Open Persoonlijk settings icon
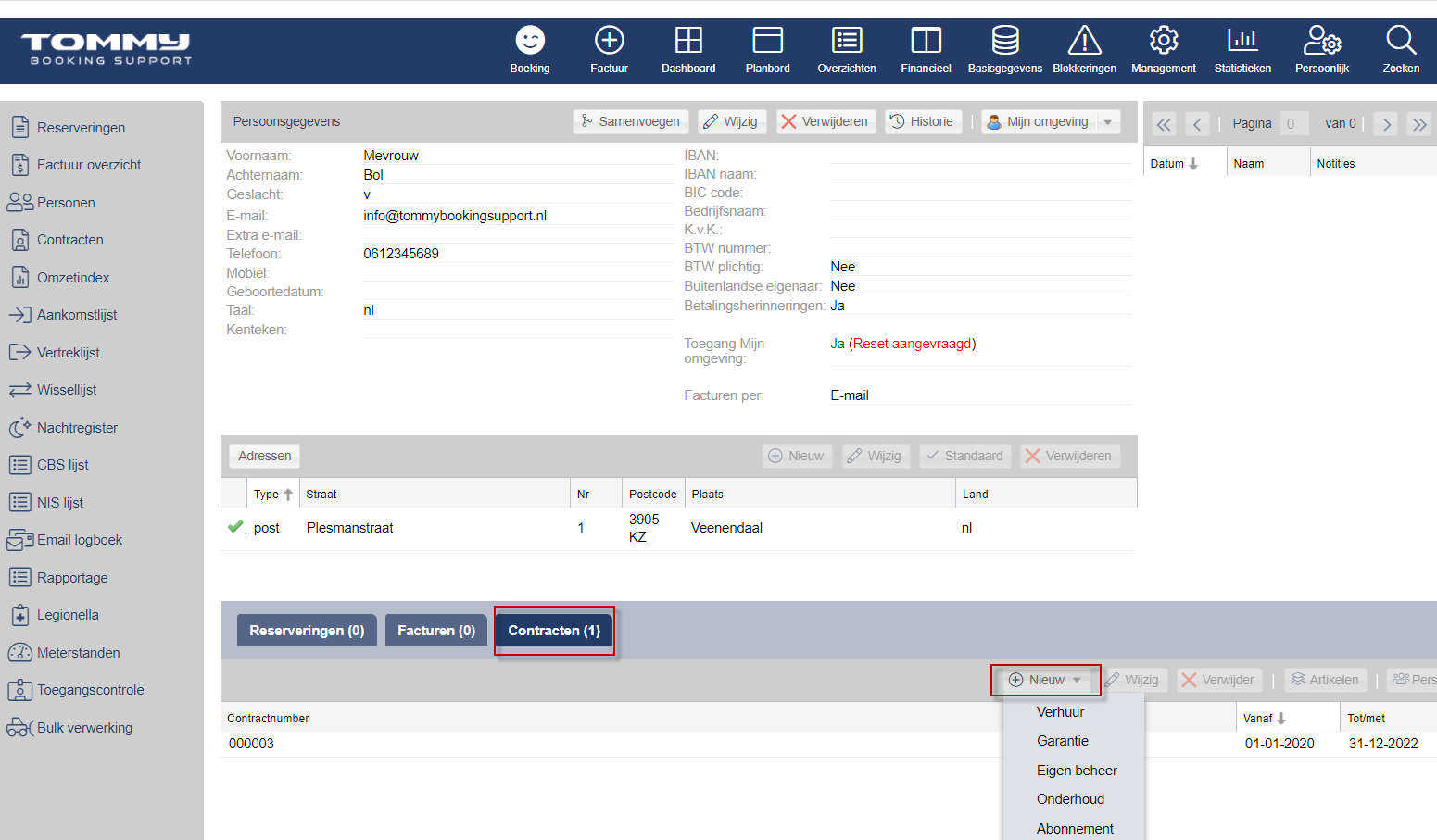Image resolution: width=1437 pixels, height=840 pixels. coord(1322,41)
